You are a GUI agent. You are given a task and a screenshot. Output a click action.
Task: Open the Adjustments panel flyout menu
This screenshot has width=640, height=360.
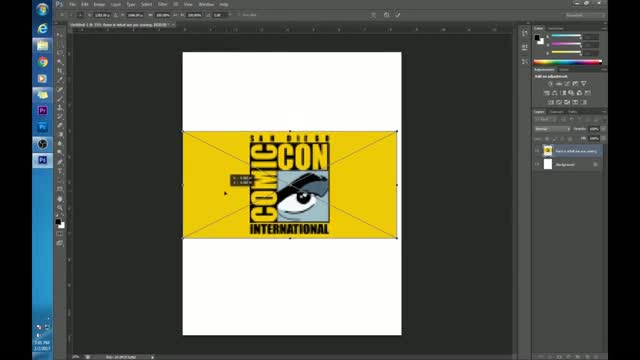tap(604, 70)
